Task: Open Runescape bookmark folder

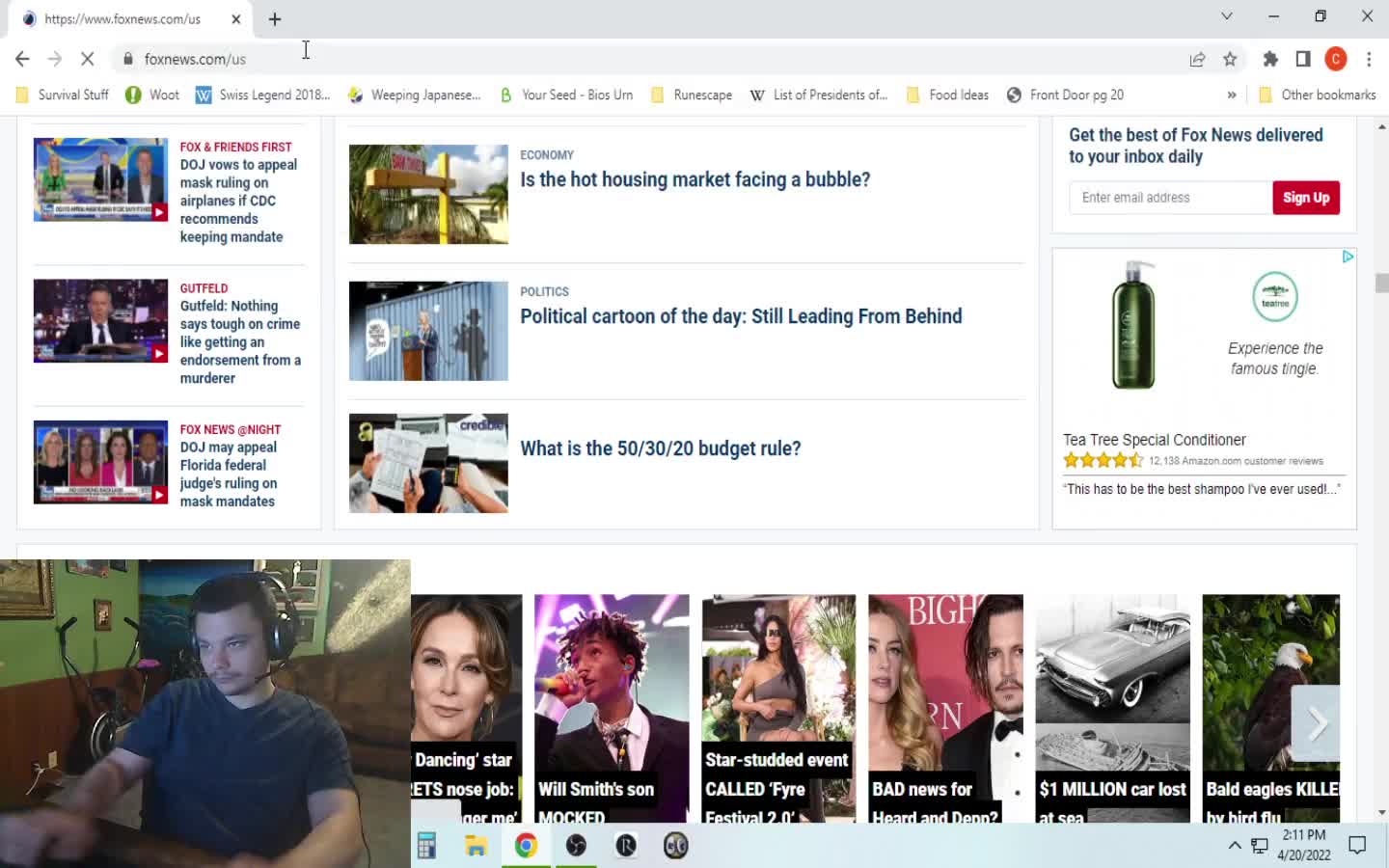Action: click(691, 95)
